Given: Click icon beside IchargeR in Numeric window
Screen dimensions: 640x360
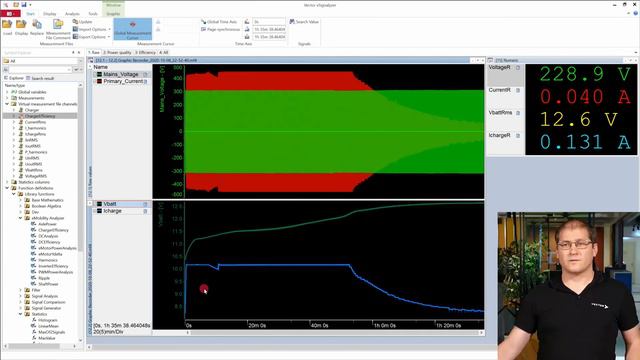Looking at the screenshot, I should [518, 136].
